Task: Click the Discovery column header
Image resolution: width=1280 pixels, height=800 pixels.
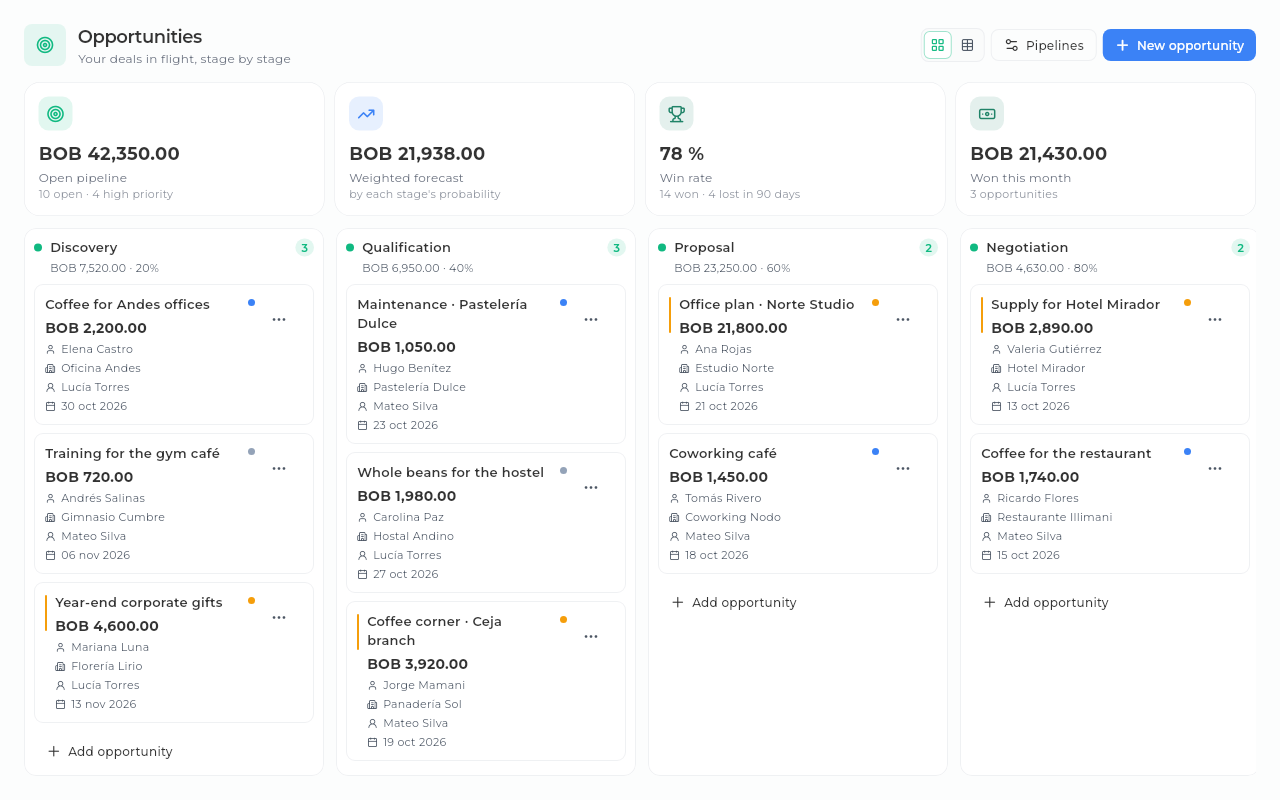Action: point(83,247)
